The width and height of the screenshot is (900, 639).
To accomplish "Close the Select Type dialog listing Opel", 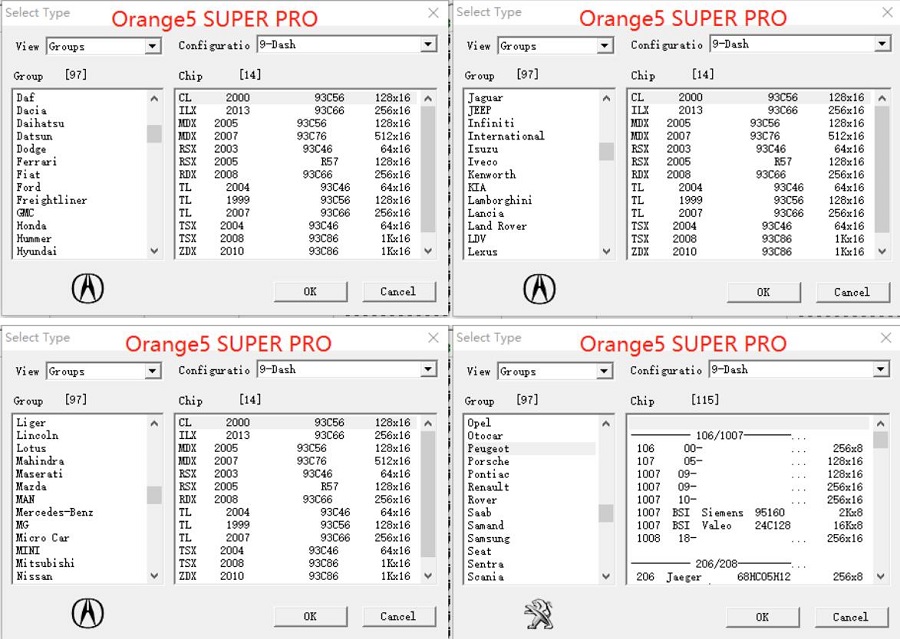I will (886, 338).
